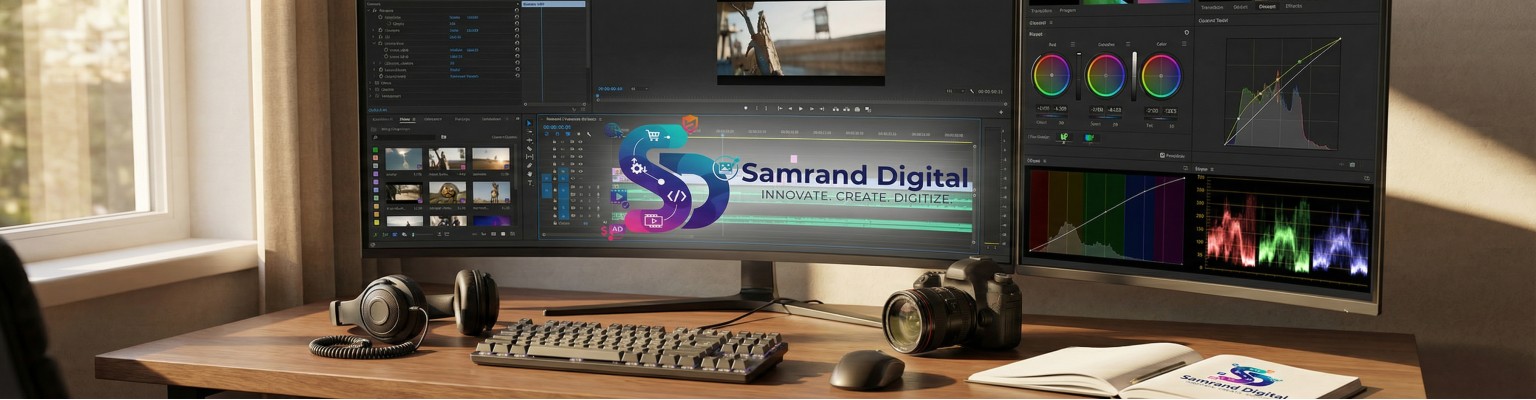
Task: Select the Razor tool in the tools panel
Action: tap(529, 148)
